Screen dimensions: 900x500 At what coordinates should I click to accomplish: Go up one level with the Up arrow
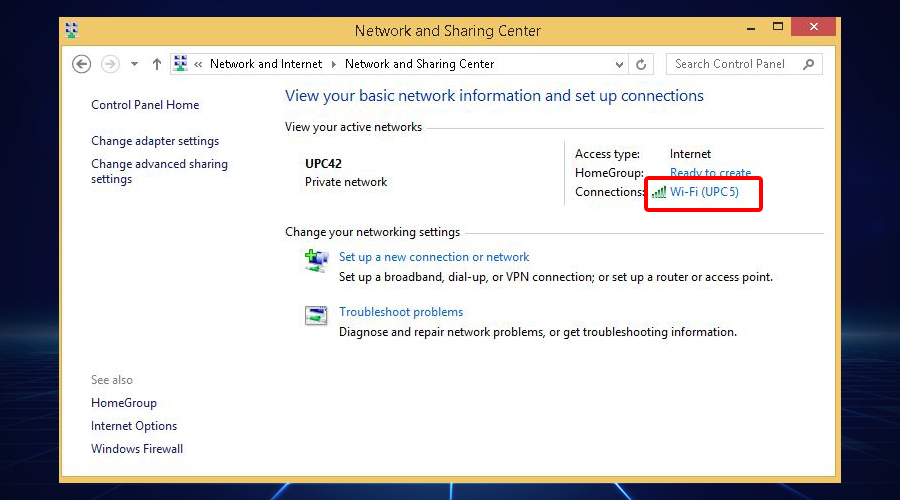[x=157, y=64]
